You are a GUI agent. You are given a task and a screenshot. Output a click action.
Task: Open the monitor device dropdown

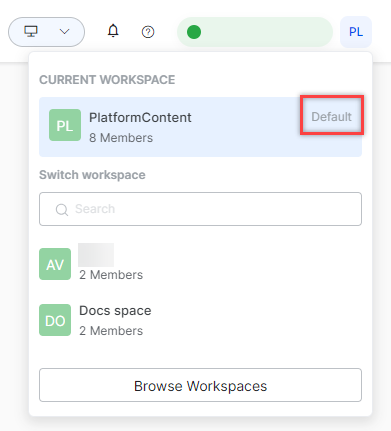coord(46,32)
